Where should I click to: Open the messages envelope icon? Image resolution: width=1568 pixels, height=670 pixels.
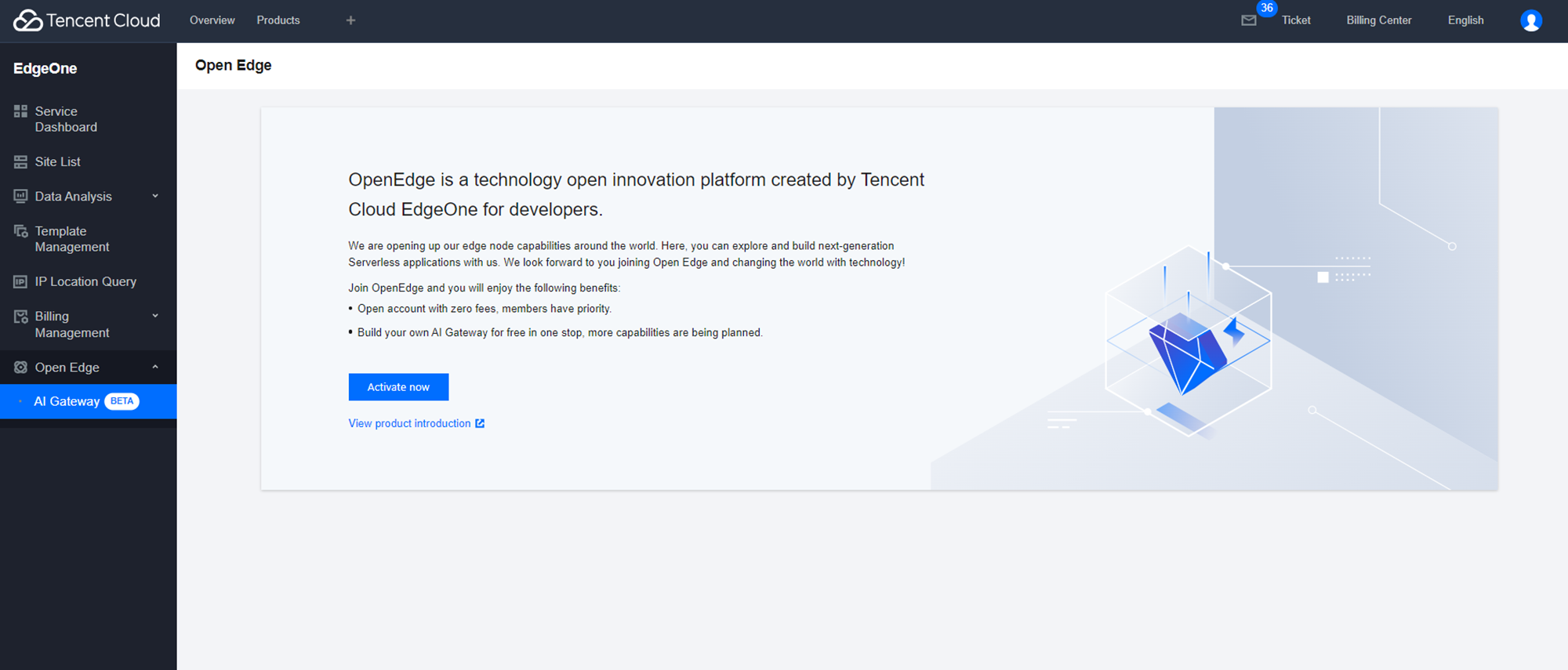click(x=1249, y=20)
